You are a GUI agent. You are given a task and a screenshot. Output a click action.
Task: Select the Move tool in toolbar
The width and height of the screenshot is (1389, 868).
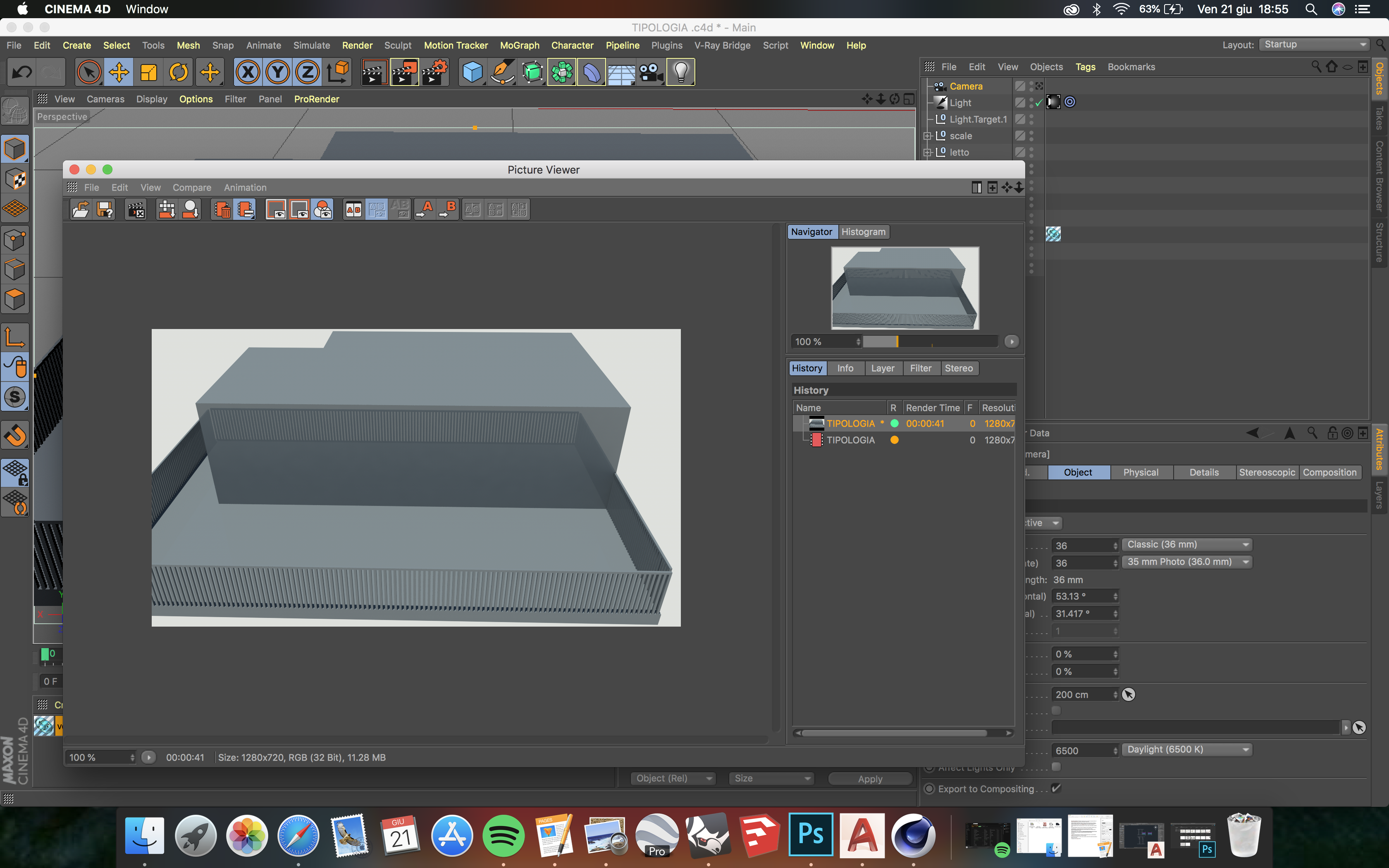119,72
